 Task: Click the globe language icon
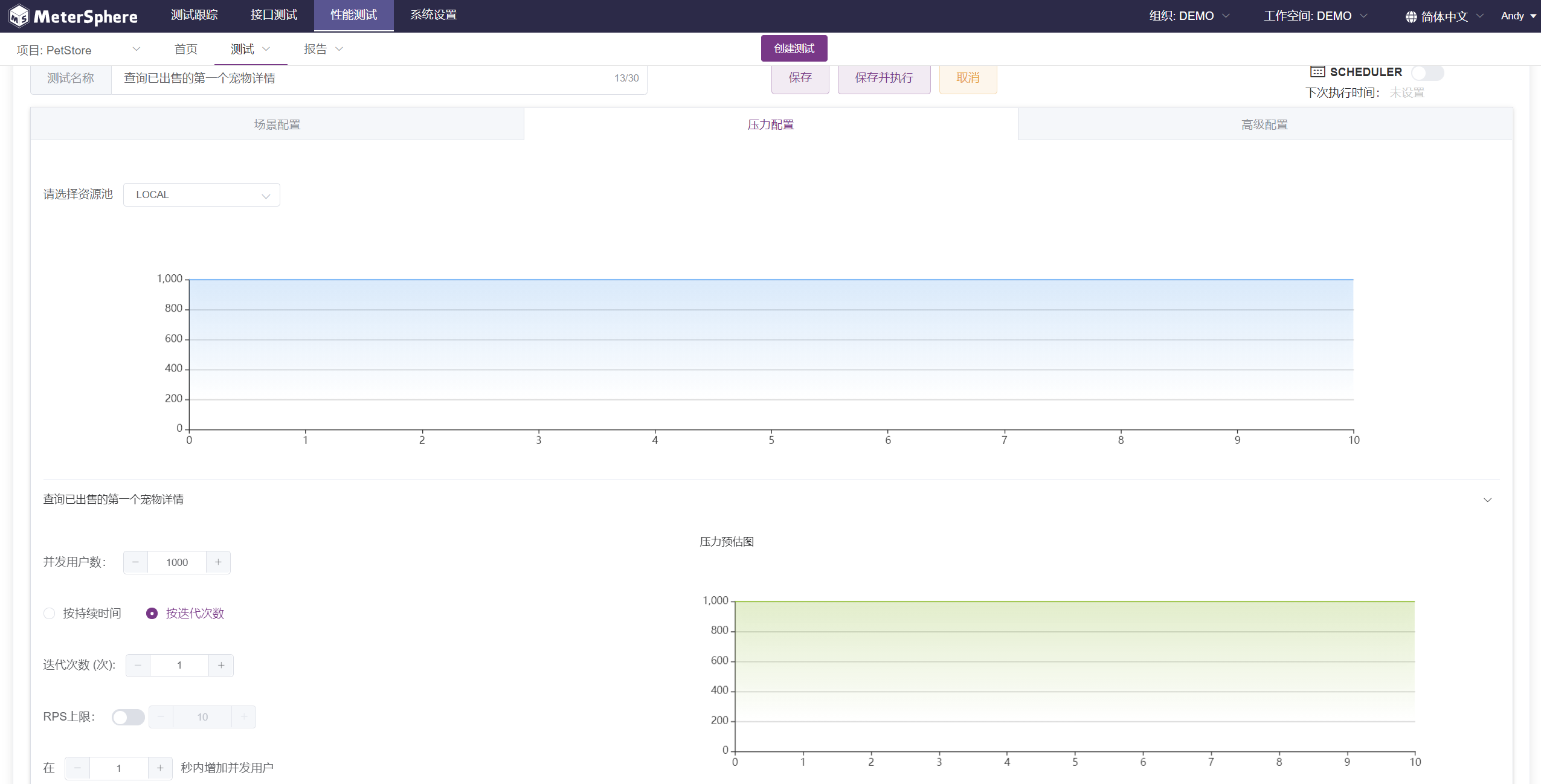tap(1411, 17)
